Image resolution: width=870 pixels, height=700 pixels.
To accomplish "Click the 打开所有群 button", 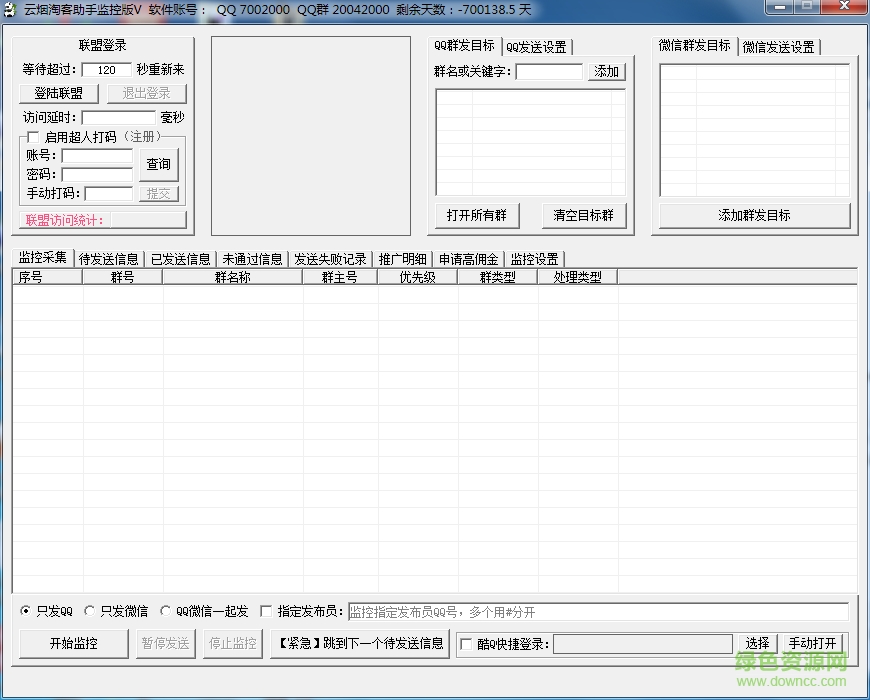I will tap(478, 214).
